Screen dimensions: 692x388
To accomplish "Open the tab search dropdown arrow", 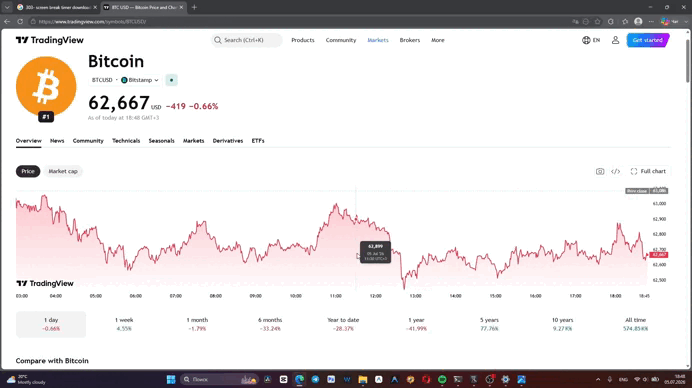I will click(x=7, y=7).
